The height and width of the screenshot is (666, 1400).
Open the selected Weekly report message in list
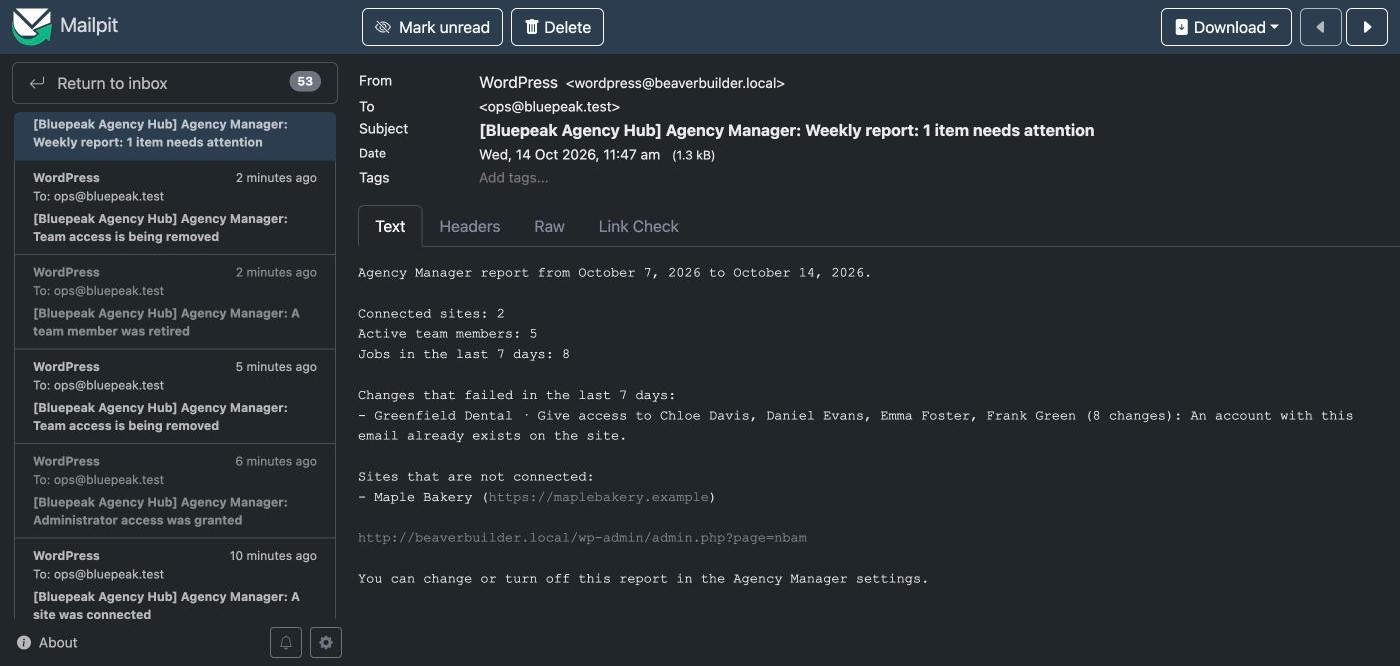click(175, 134)
